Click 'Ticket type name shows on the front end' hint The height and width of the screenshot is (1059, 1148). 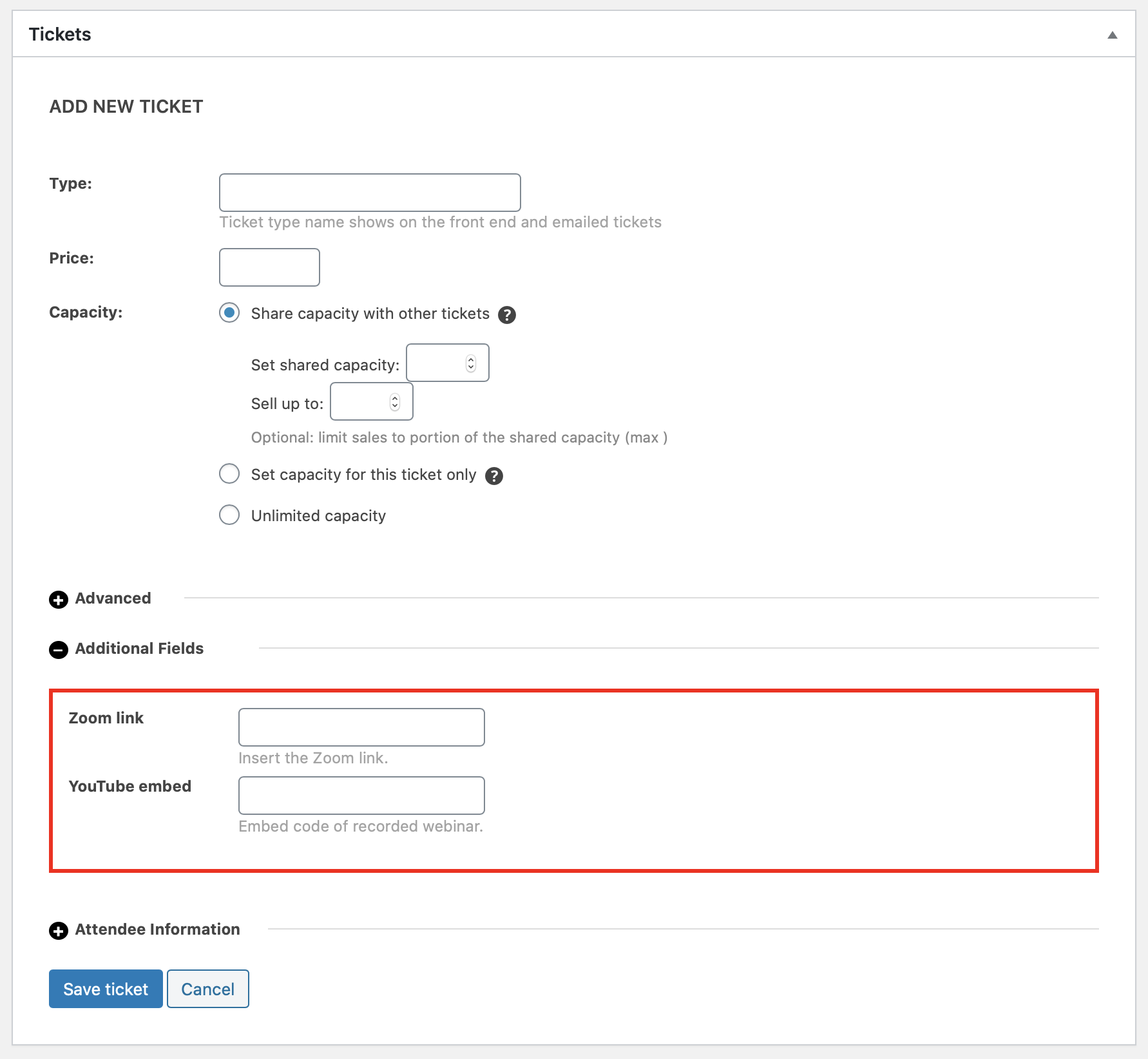[441, 222]
